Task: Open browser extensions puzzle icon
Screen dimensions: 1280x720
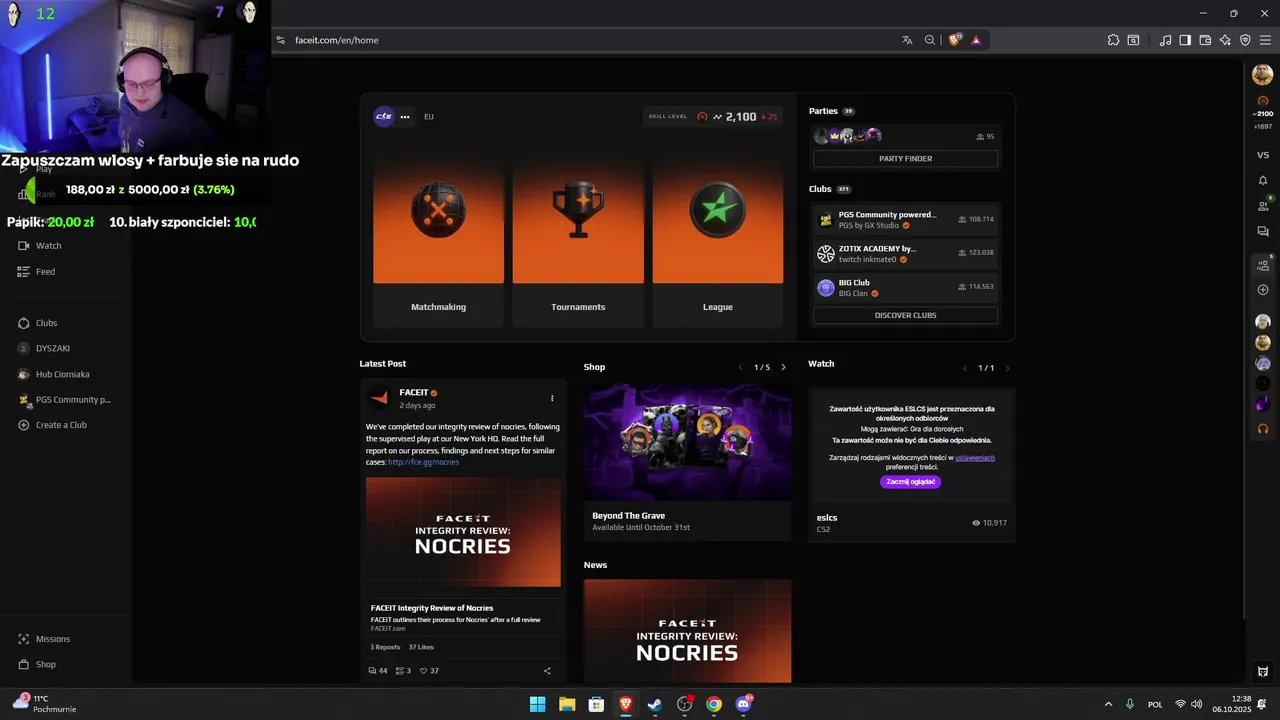Action: [x=1113, y=40]
